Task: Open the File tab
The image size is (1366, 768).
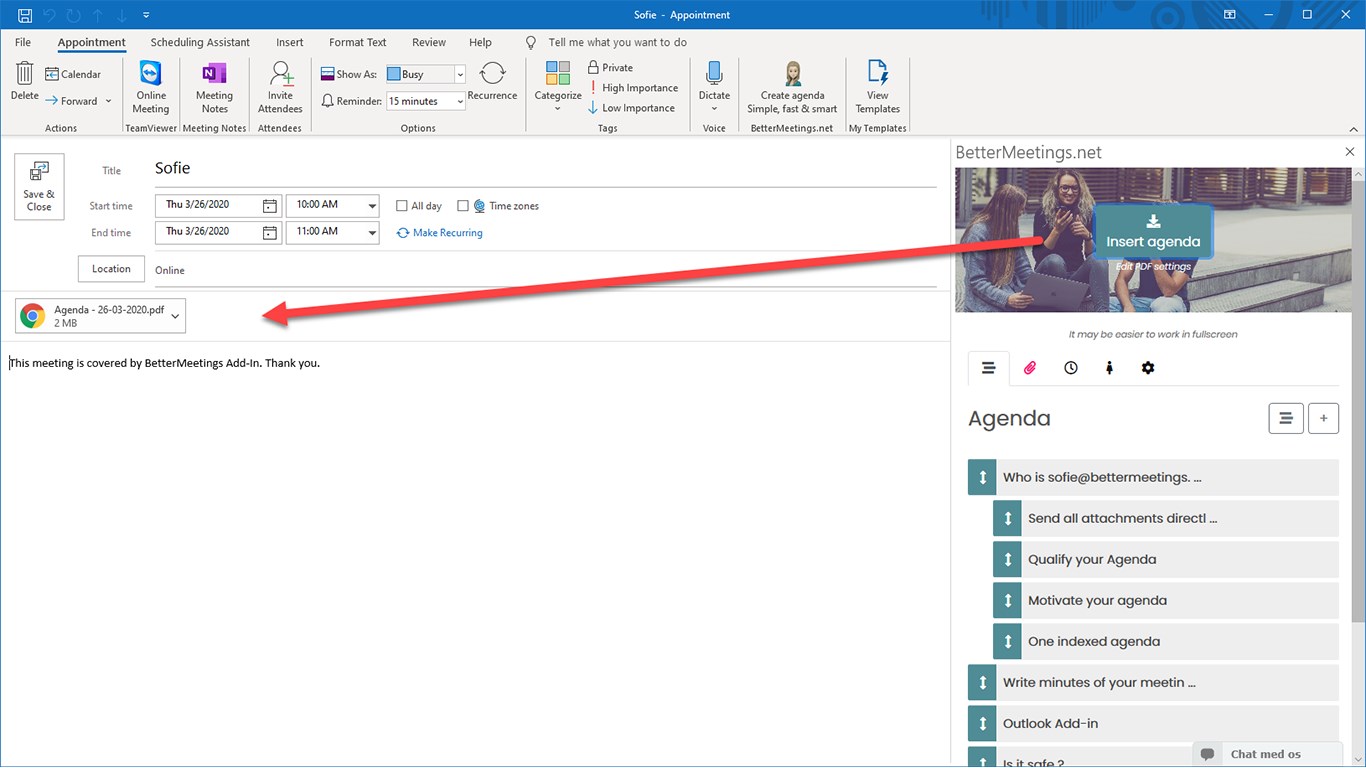Action: 23,43
